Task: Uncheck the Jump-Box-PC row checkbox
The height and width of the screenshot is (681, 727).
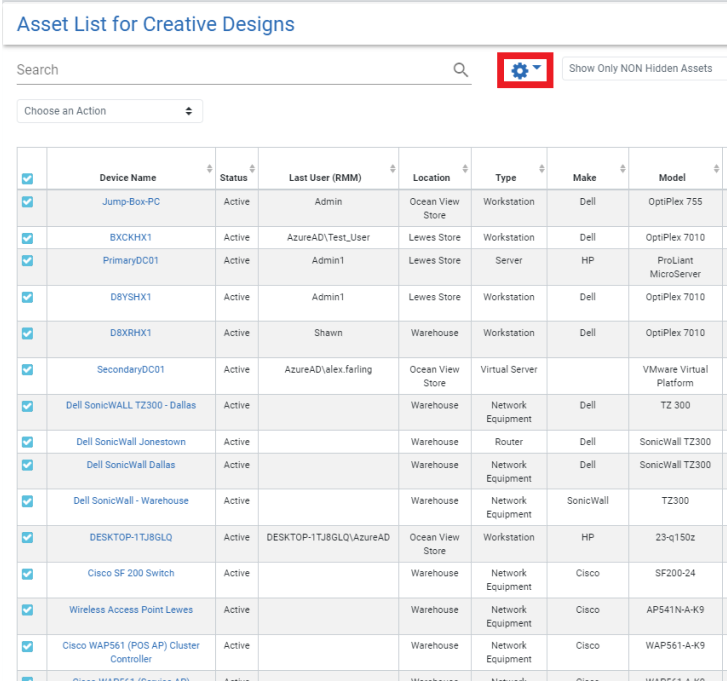Action: point(27,202)
